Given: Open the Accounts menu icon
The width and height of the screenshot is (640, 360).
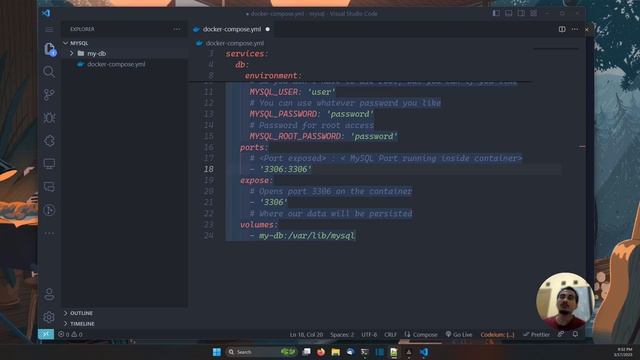Looking at the screenshot, I should pyautogui.click(x=49, y=294).
